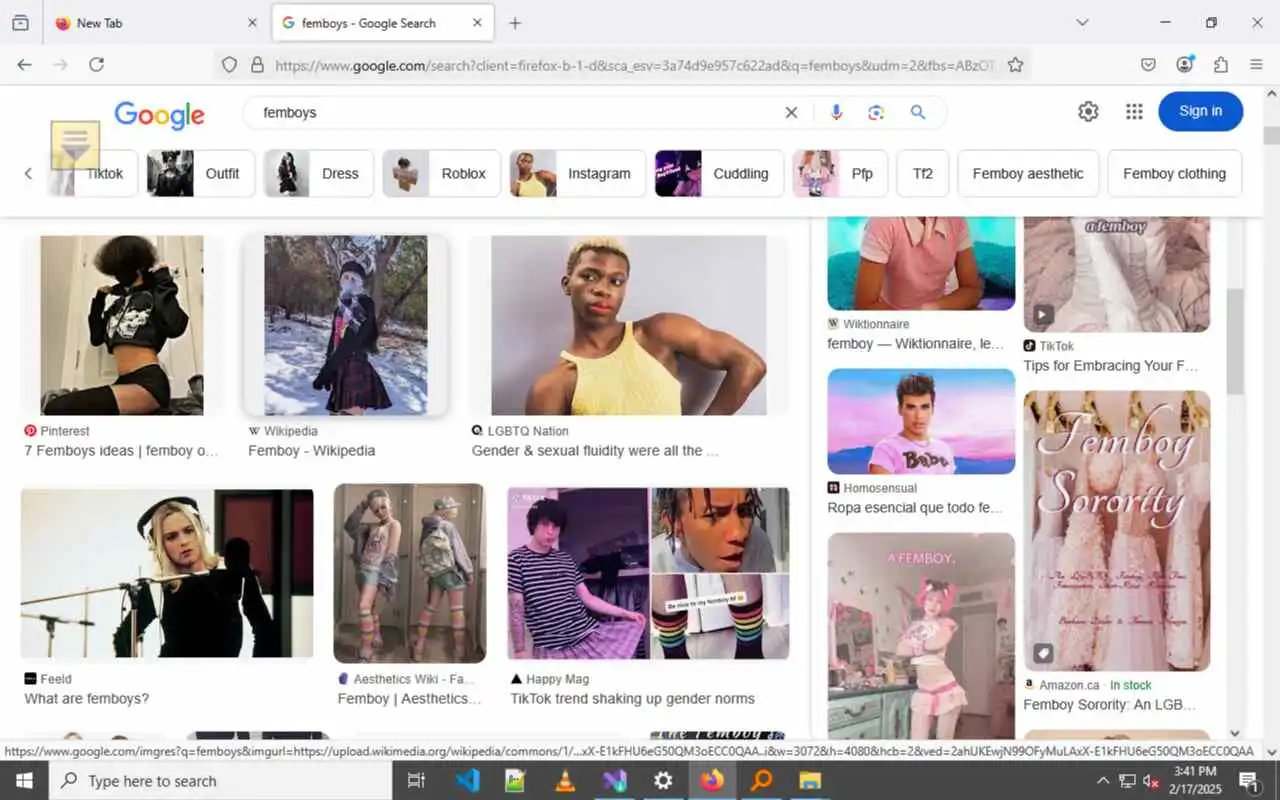This screenshot has width=1280, height=800.
Task: Open the Windows Start menu
Action: tap(24, 781)
